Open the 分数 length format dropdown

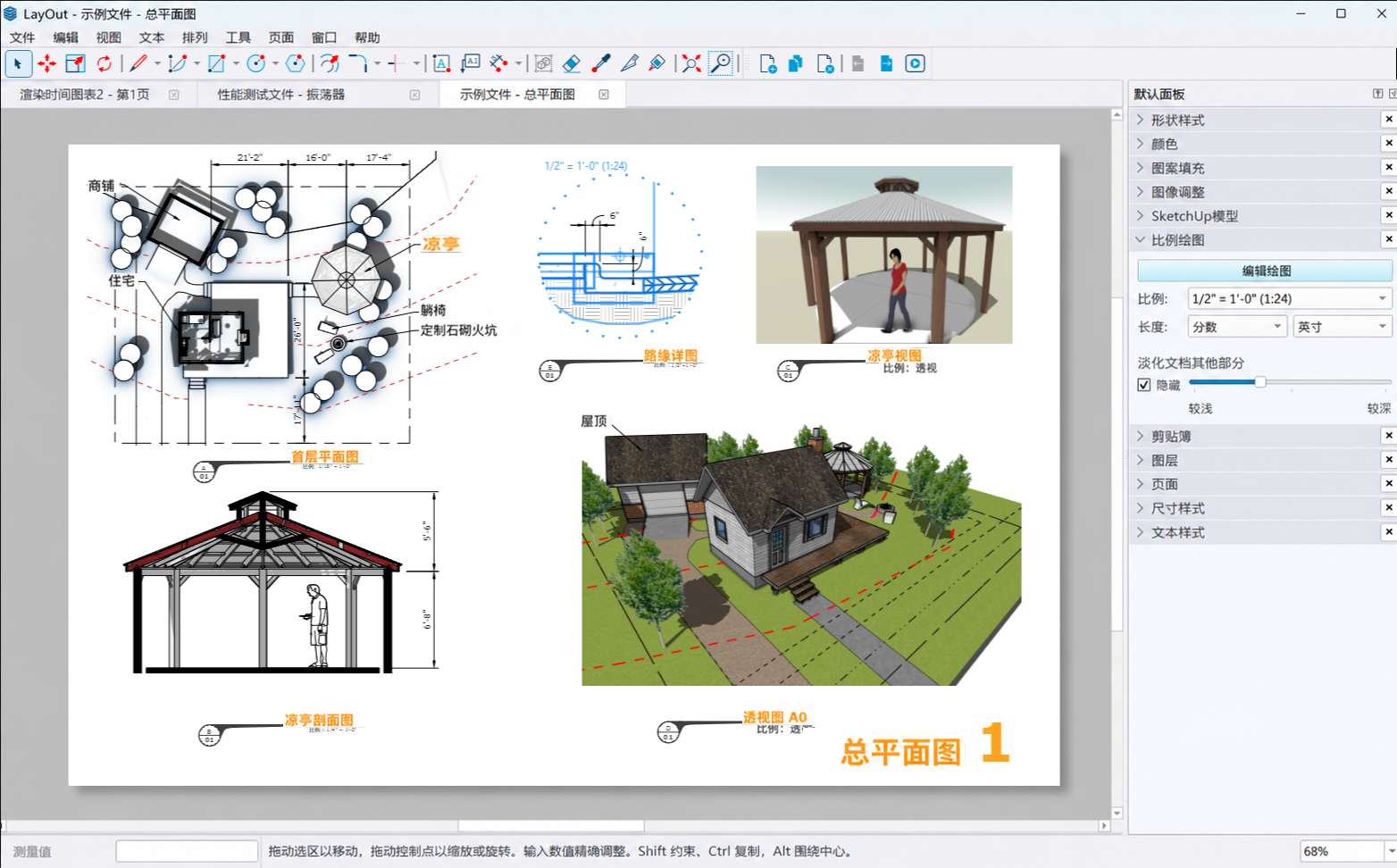tap(1237, 327)
